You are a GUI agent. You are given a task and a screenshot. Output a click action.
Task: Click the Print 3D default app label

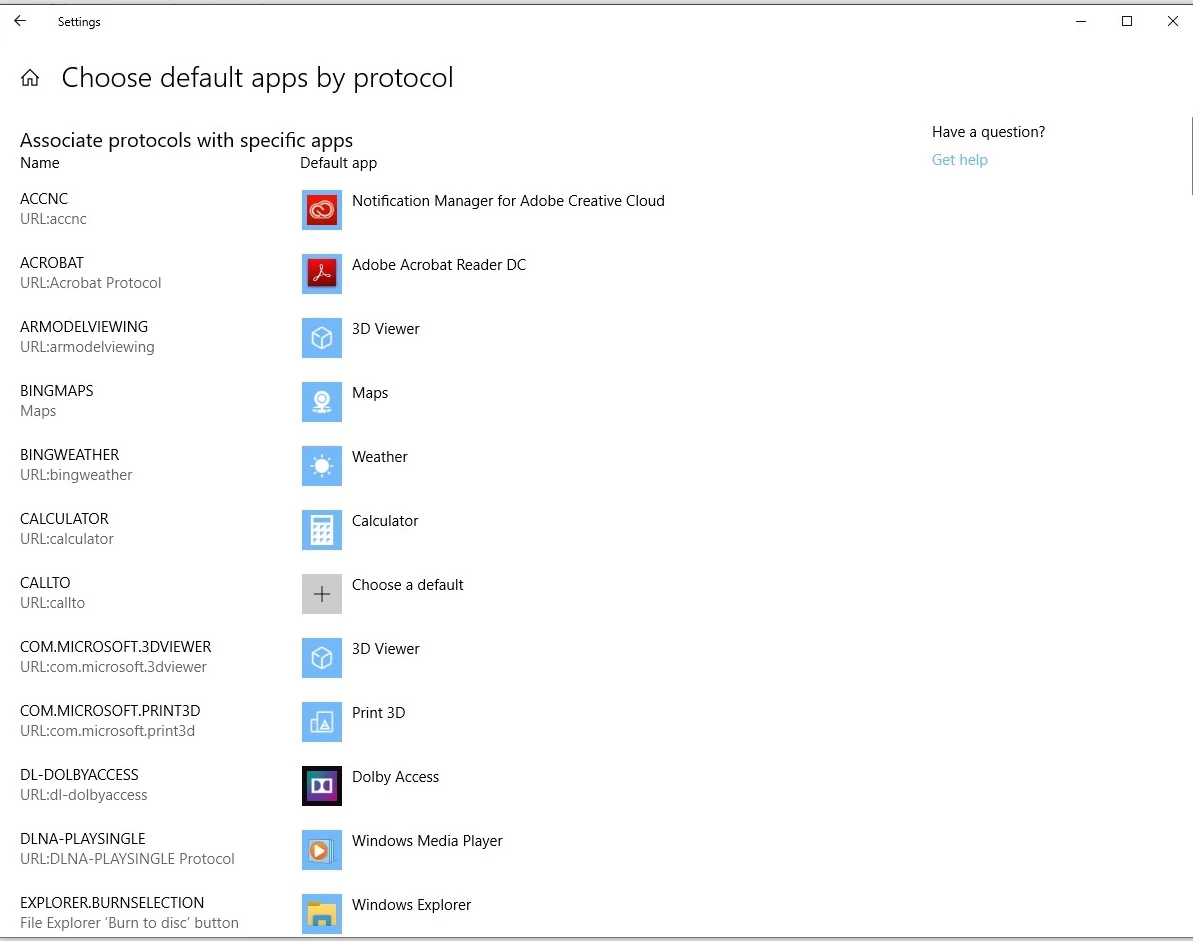pyautogui.click(x=378, y=713)
